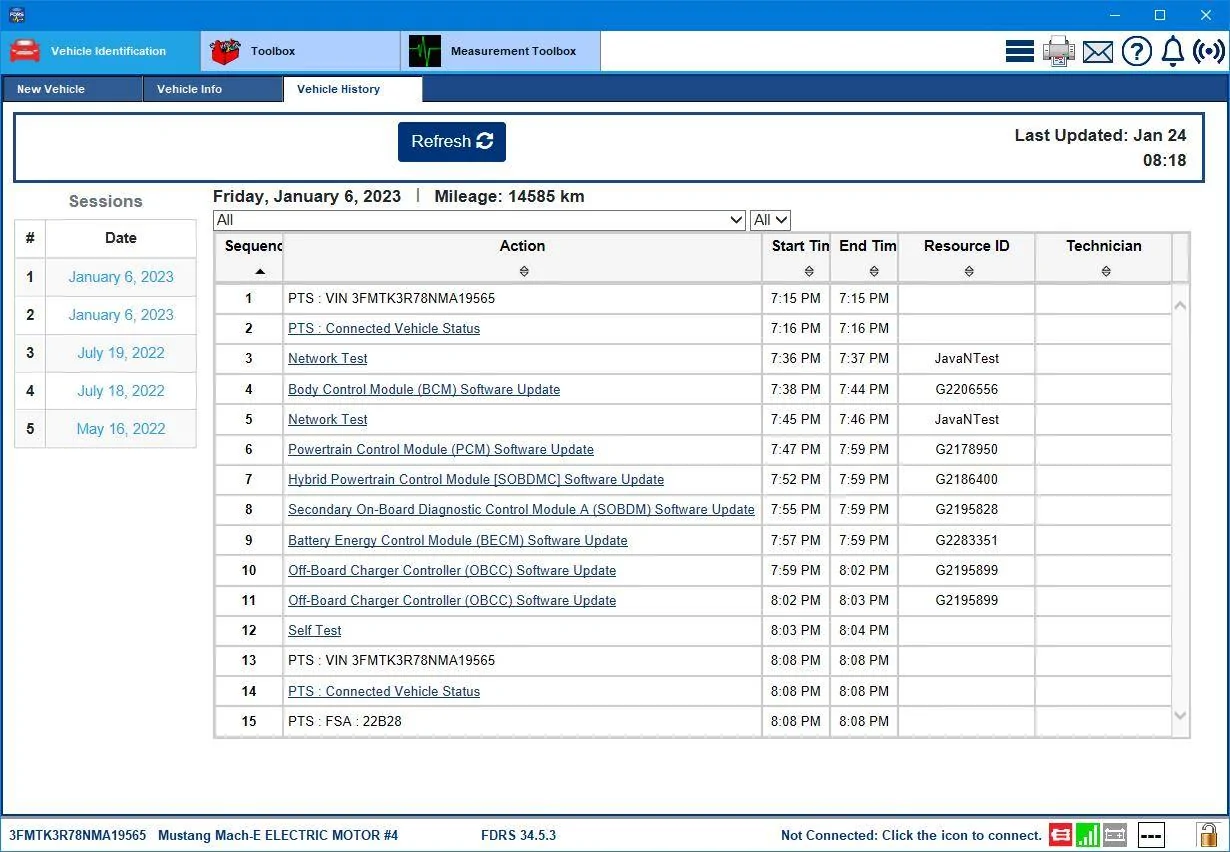Sort by Technician column arrows
The height and width of the screenshot is (852, 1230).
[x=1105, y=271]
